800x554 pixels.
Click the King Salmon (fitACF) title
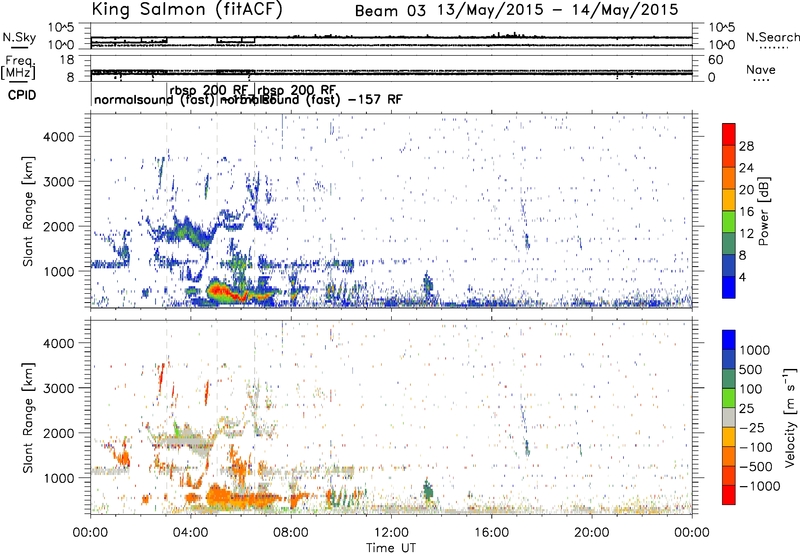187,9
